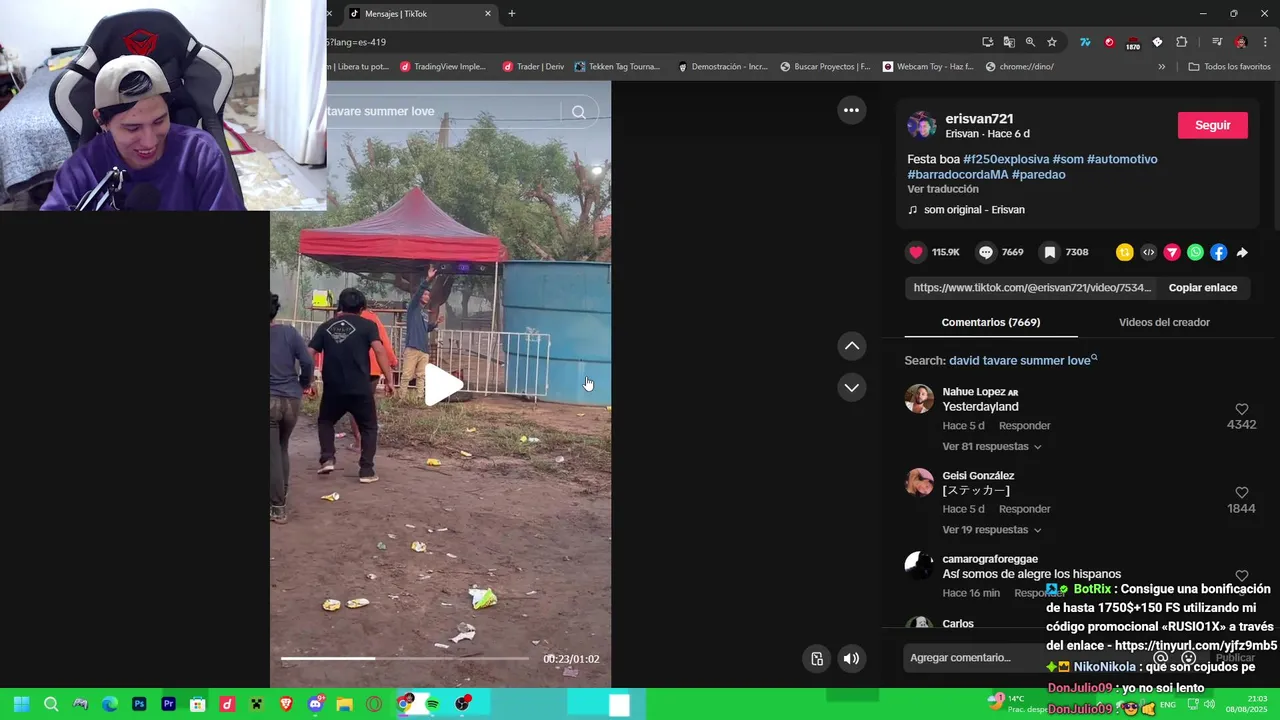Open erisvan721 profile avatar

click(x=921, y=125)
